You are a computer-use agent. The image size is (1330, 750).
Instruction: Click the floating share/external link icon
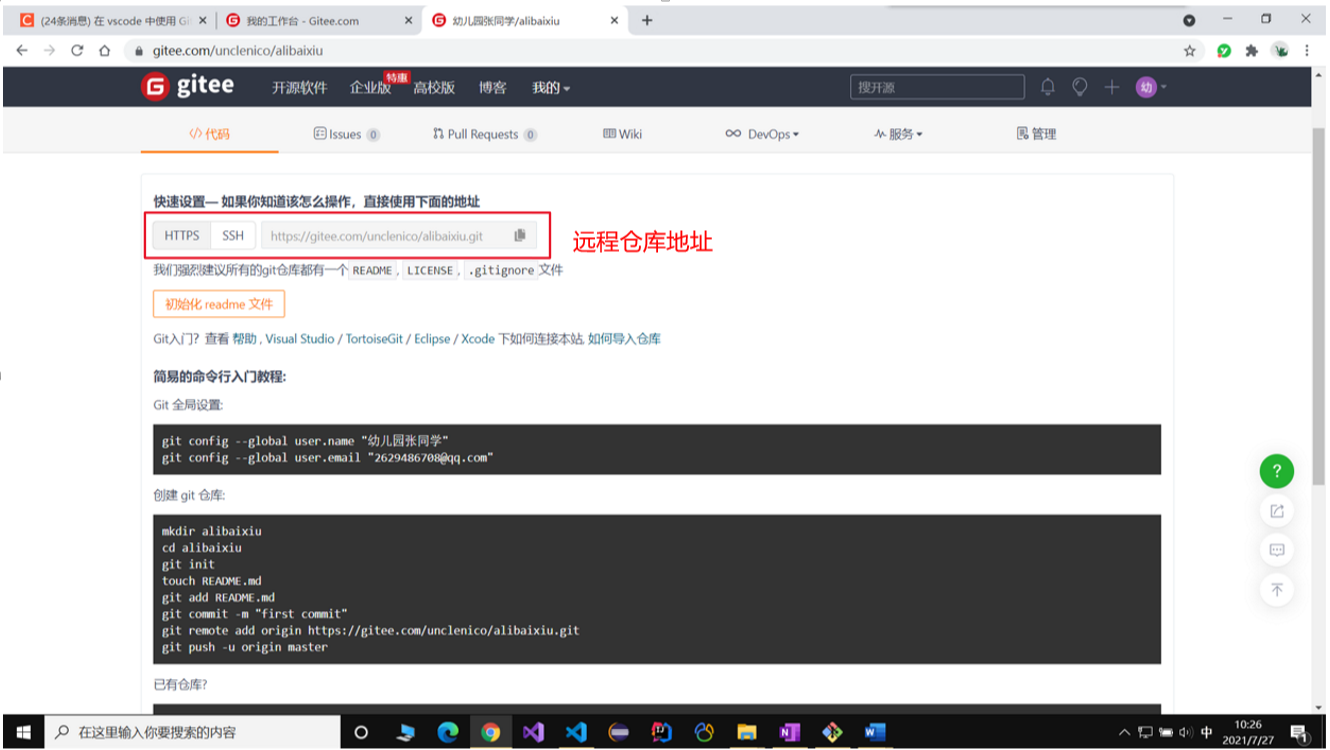coord(1277,511)
